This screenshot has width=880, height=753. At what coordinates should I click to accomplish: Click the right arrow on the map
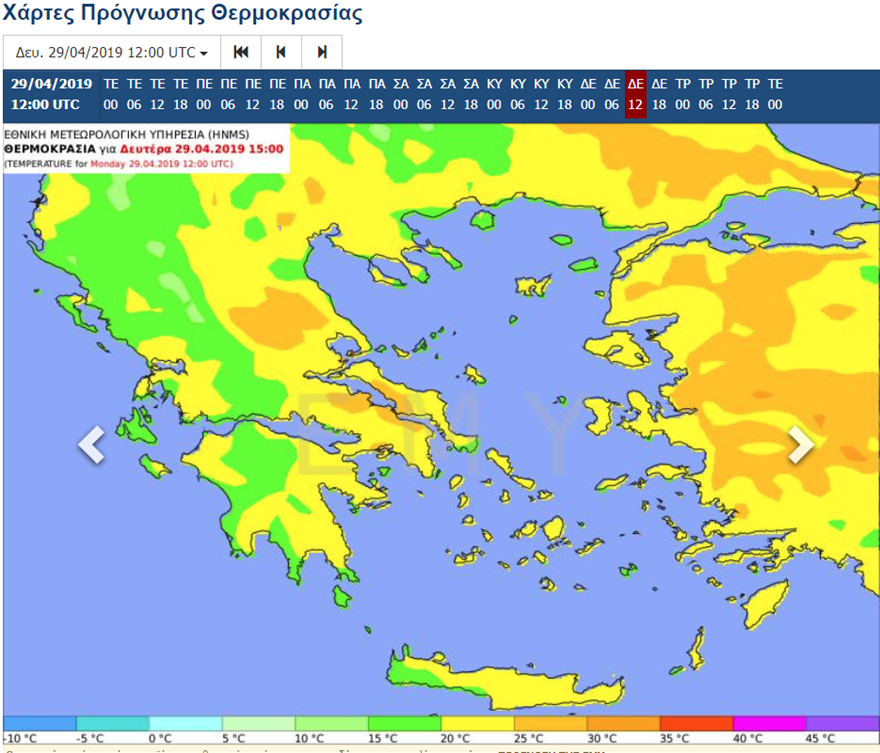801,445
